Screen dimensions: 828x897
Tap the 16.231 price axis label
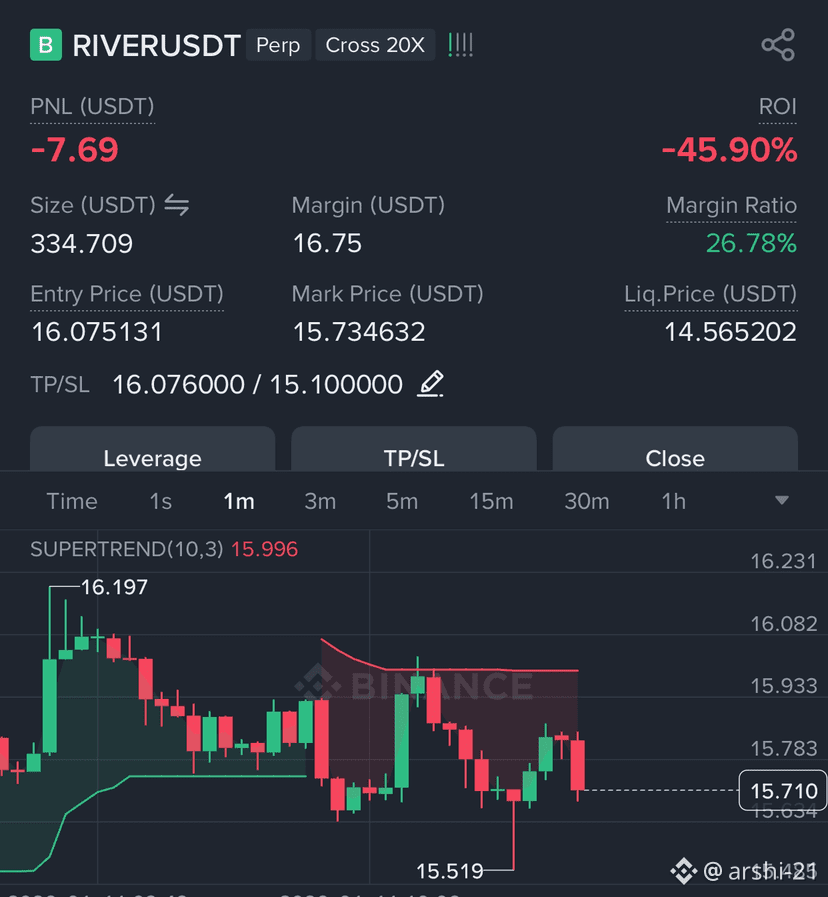[783, 561]
